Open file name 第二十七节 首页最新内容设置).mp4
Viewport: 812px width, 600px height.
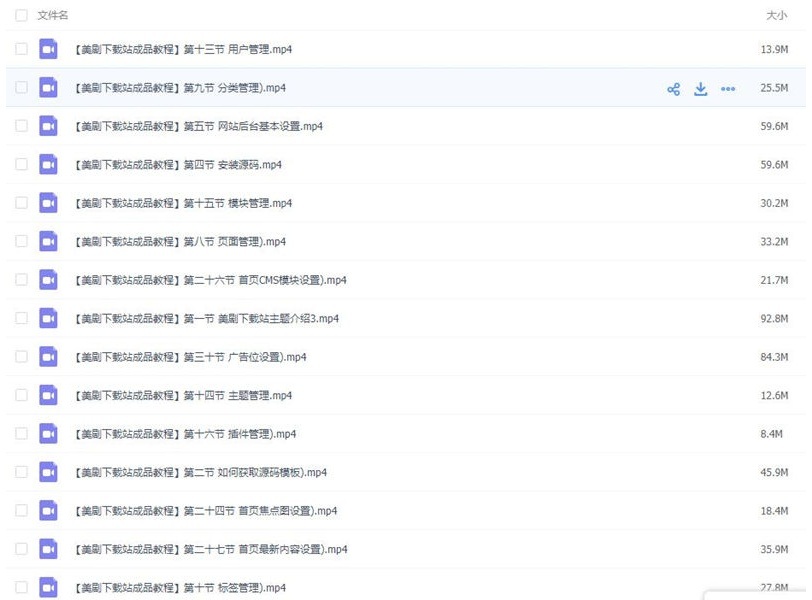coord(211,549)
